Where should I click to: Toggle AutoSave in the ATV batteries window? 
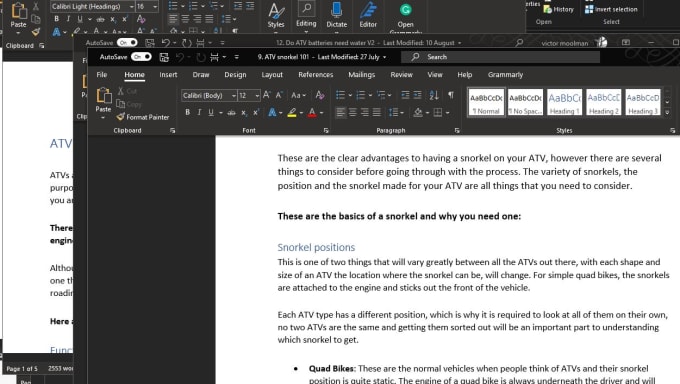point(127,43)
